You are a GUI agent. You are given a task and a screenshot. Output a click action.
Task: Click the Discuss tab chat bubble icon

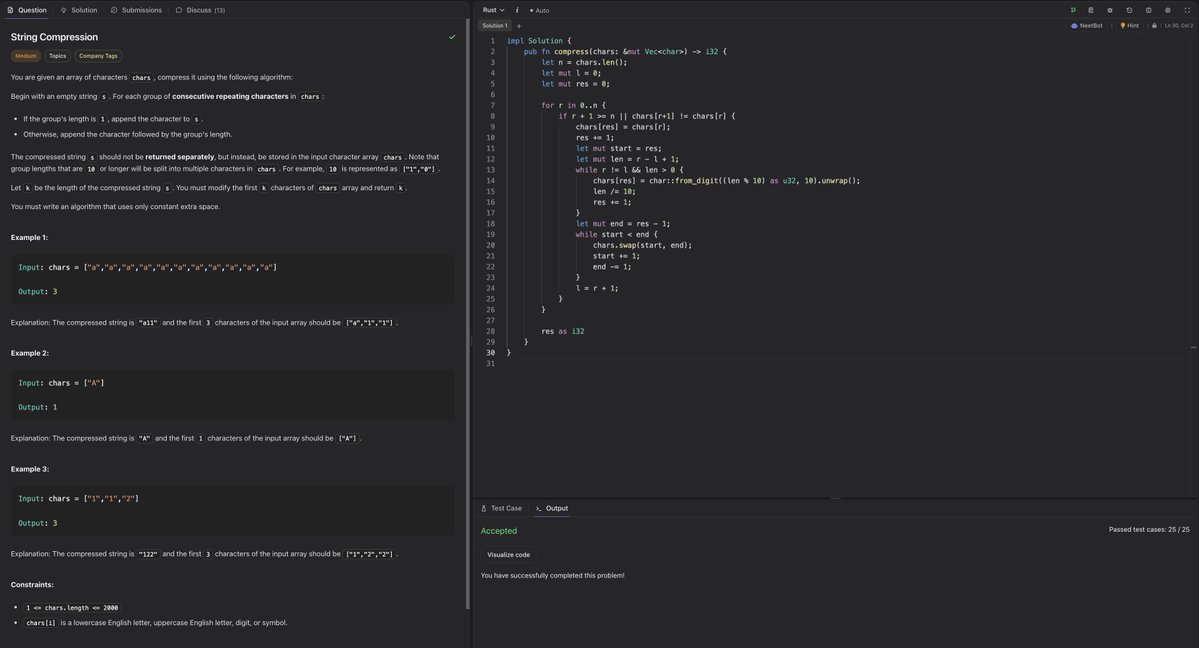tap(179, 10)
